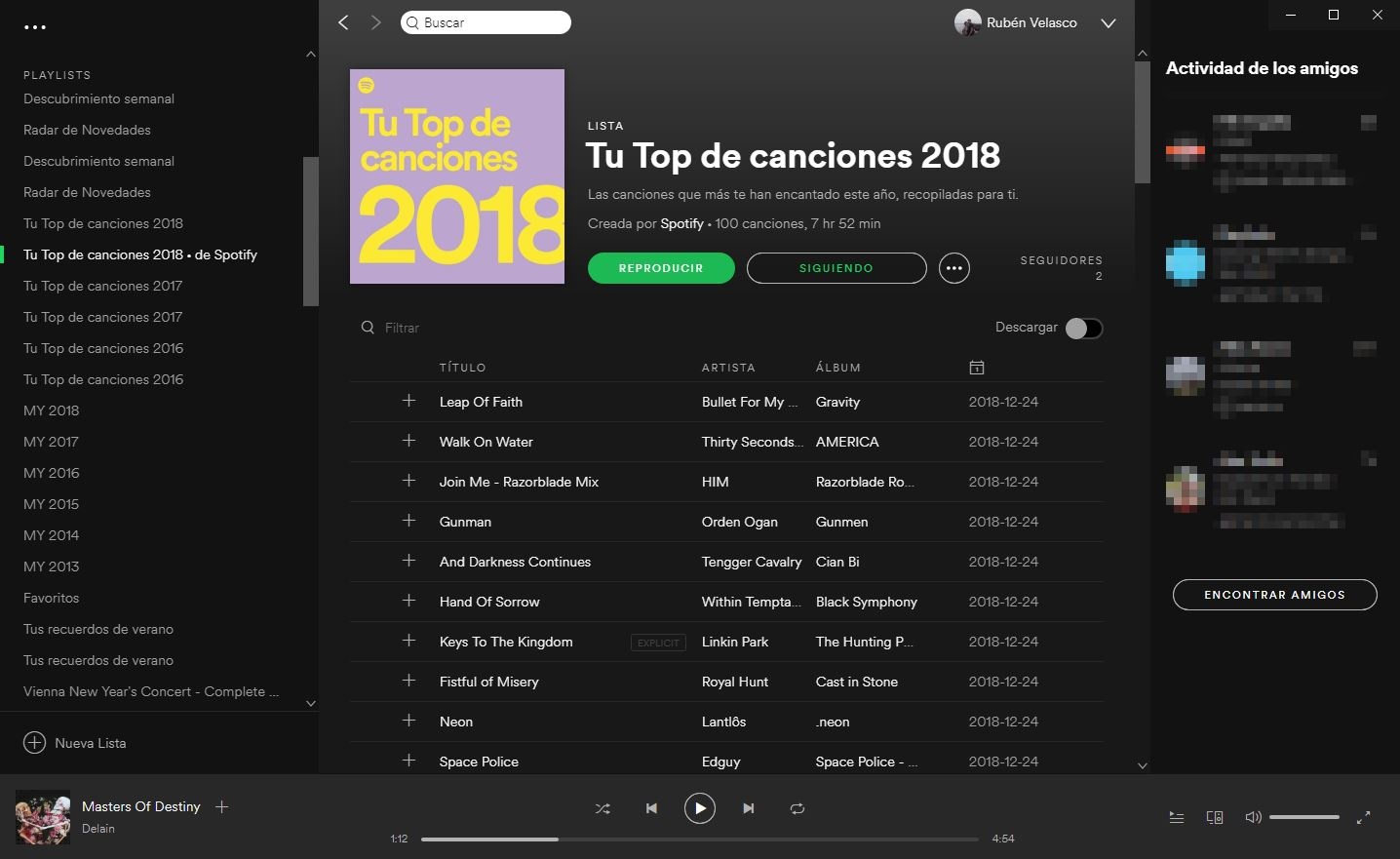Viewport: 1400px width, 859px height.
Task: Toggle the Descargar download switch
Action: tap(1083, 329)
